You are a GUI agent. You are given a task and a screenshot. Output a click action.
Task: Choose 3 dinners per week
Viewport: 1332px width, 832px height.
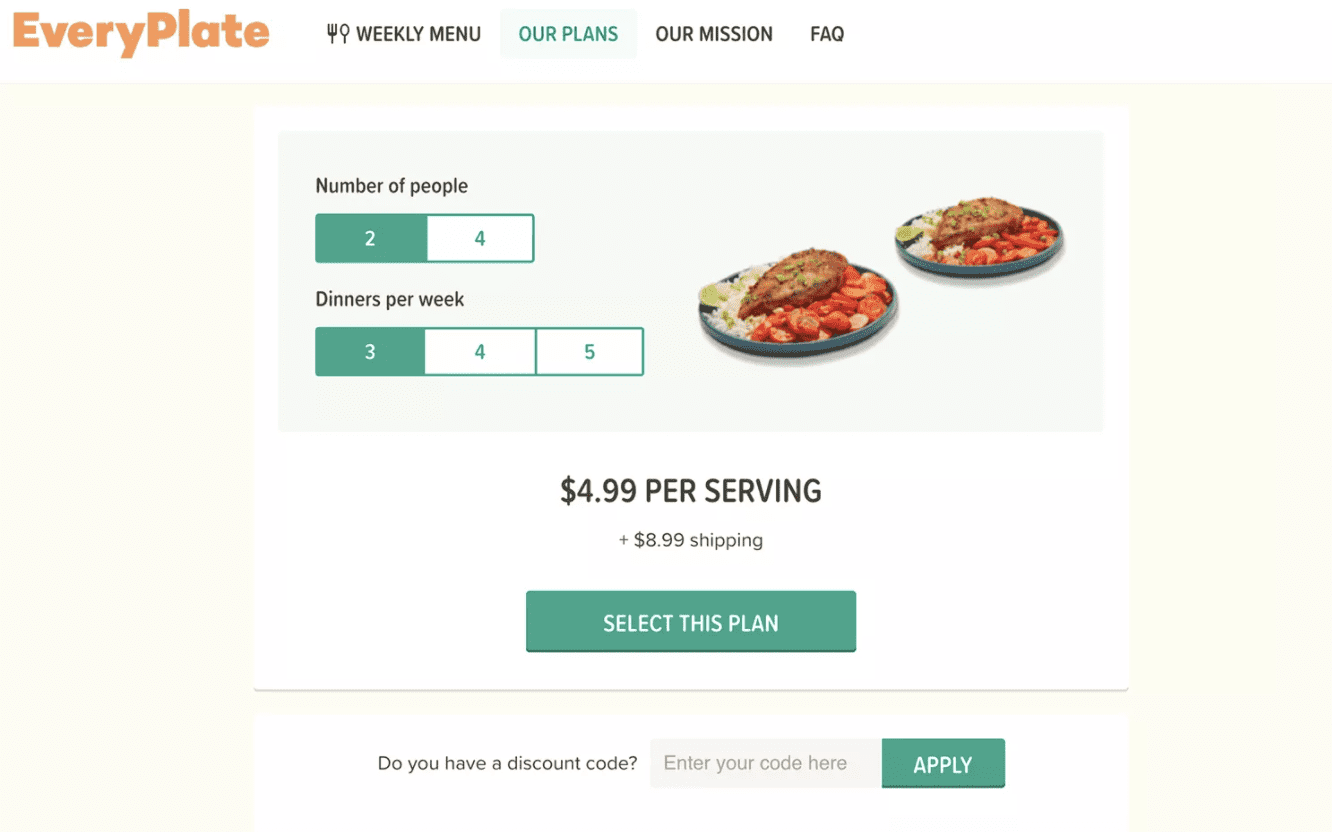click(370, 352)
